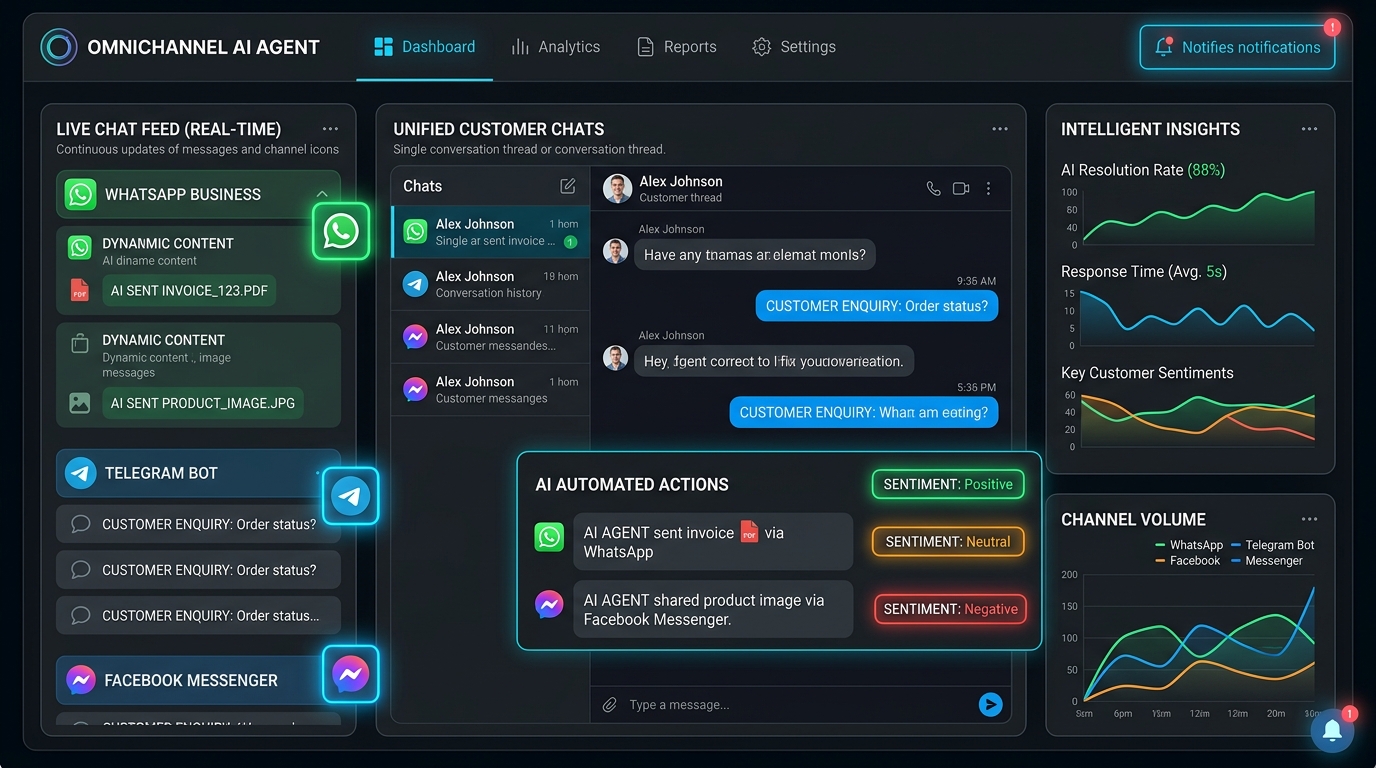This screenshot has width=1376, height=768.
Task: Click the SENTIMENT: Neutral badge
Action: pyautogui.click(x=948, y=542)
